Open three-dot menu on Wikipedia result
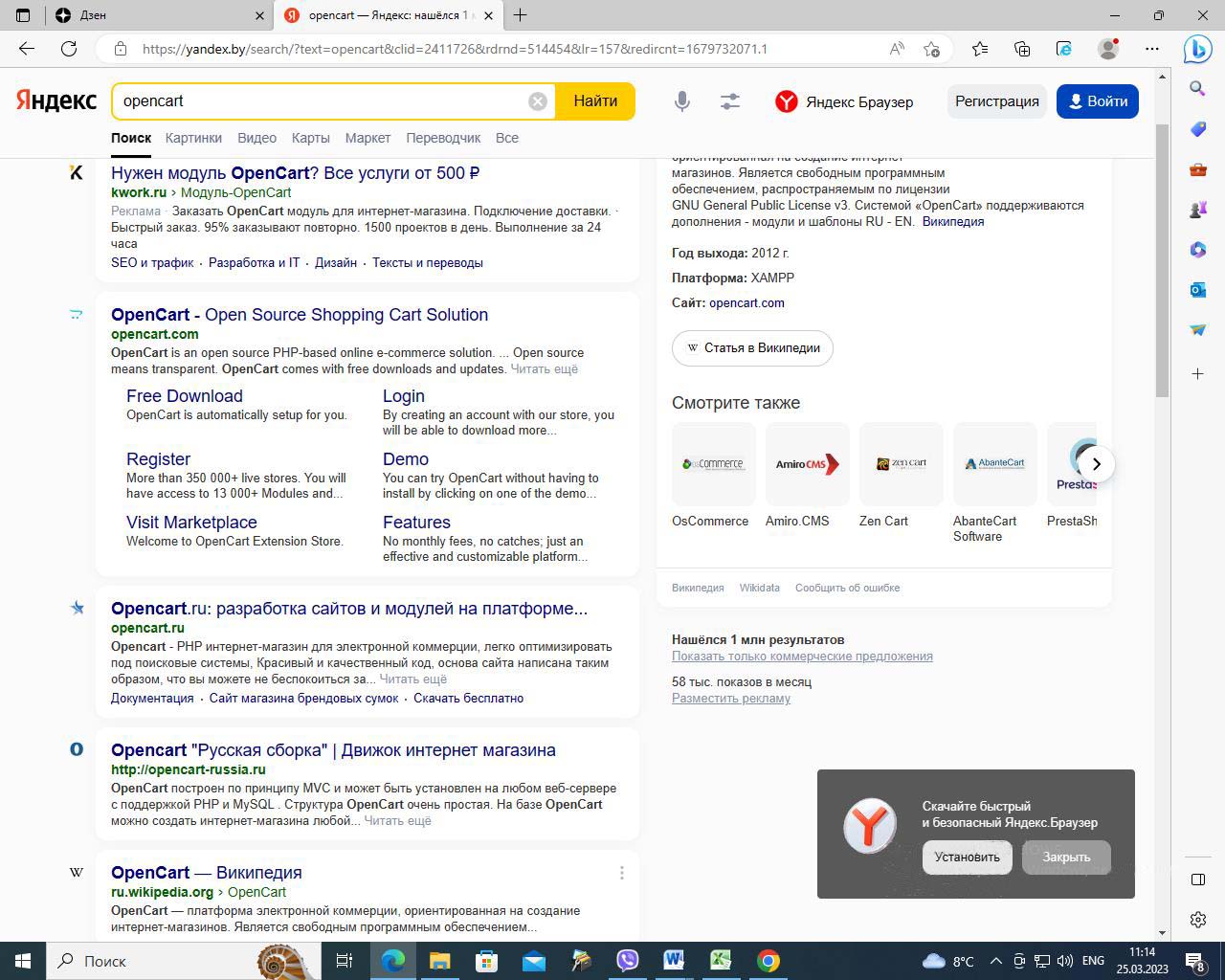 (621, 873)
